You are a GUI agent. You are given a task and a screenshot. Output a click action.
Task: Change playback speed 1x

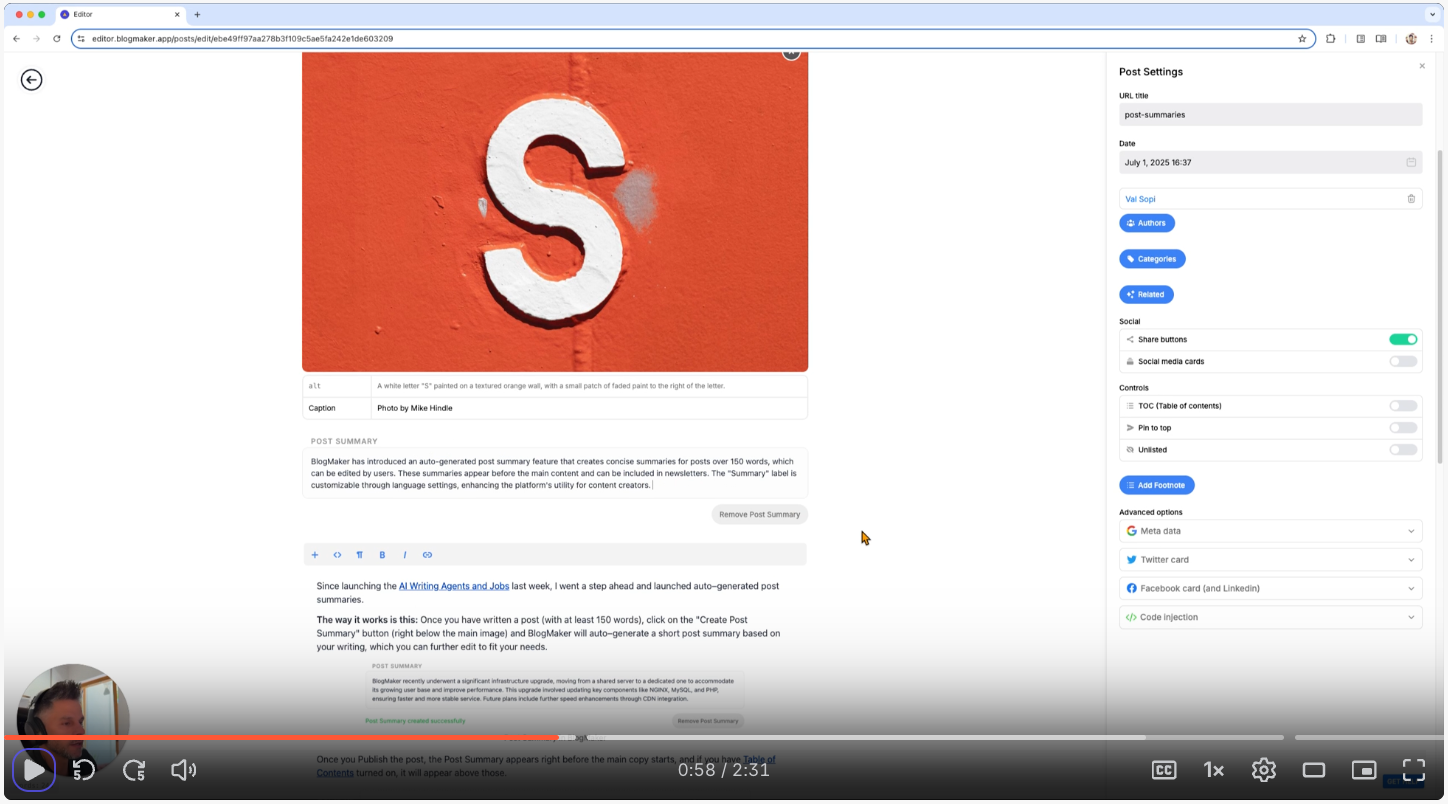coord(1214,770)
